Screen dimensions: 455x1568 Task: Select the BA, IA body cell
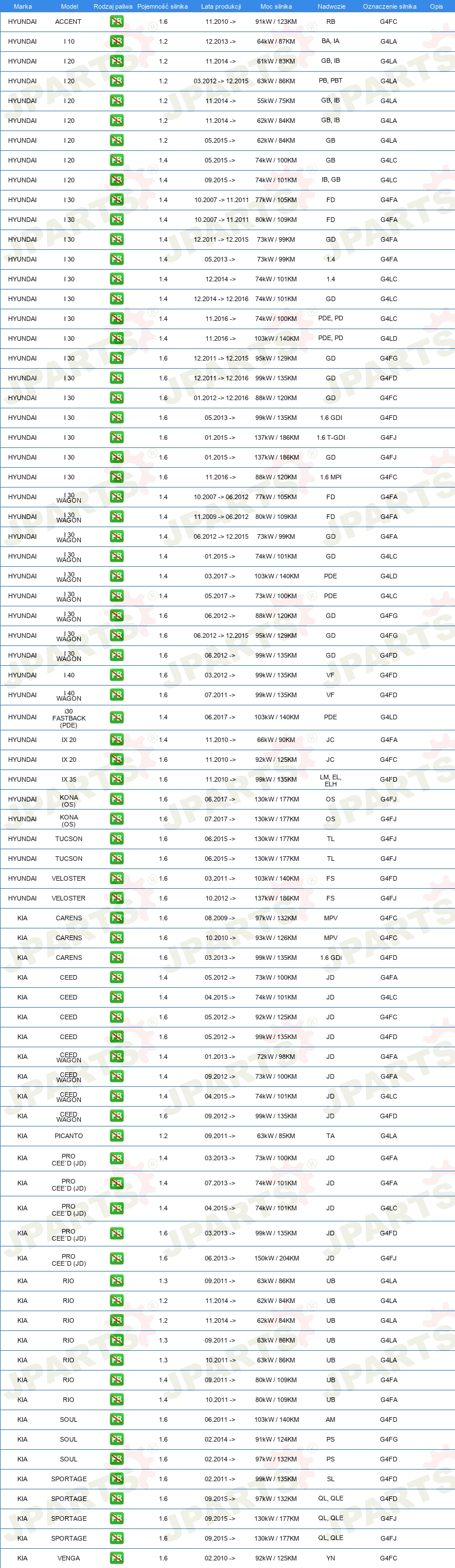tap(330, 41)
